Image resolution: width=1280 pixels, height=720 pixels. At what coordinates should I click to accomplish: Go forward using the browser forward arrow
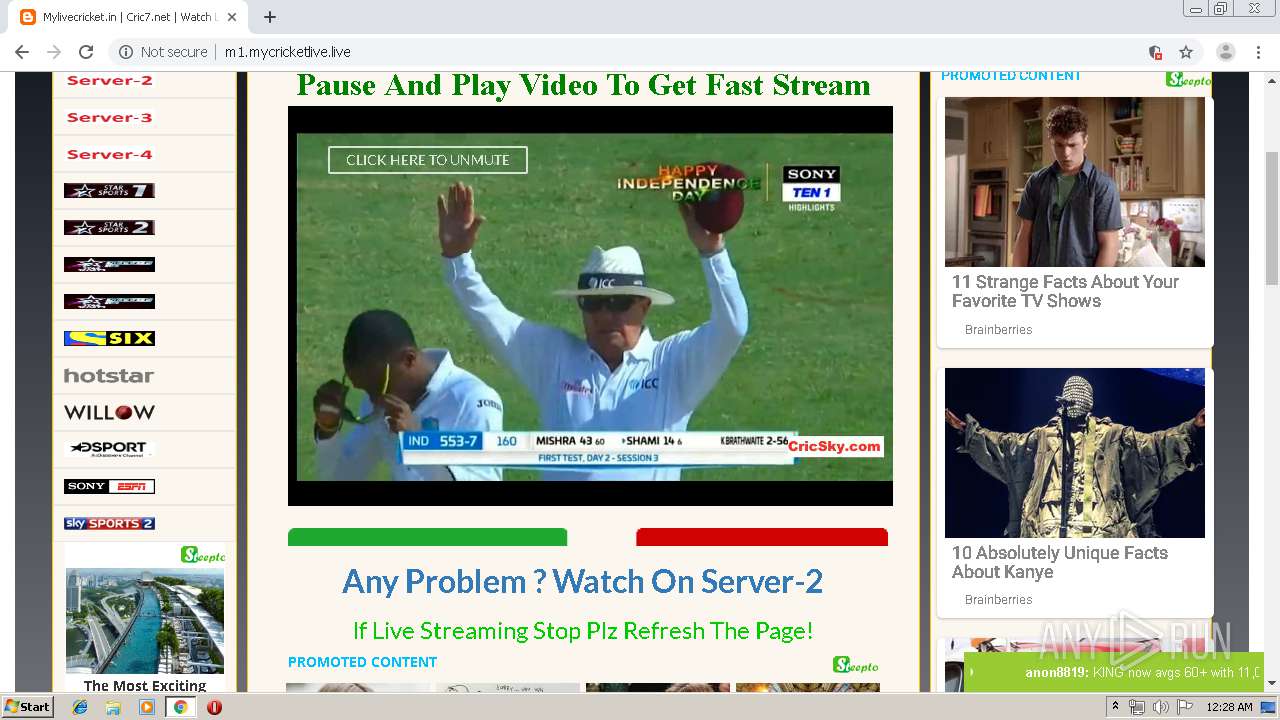coord(54,52)
